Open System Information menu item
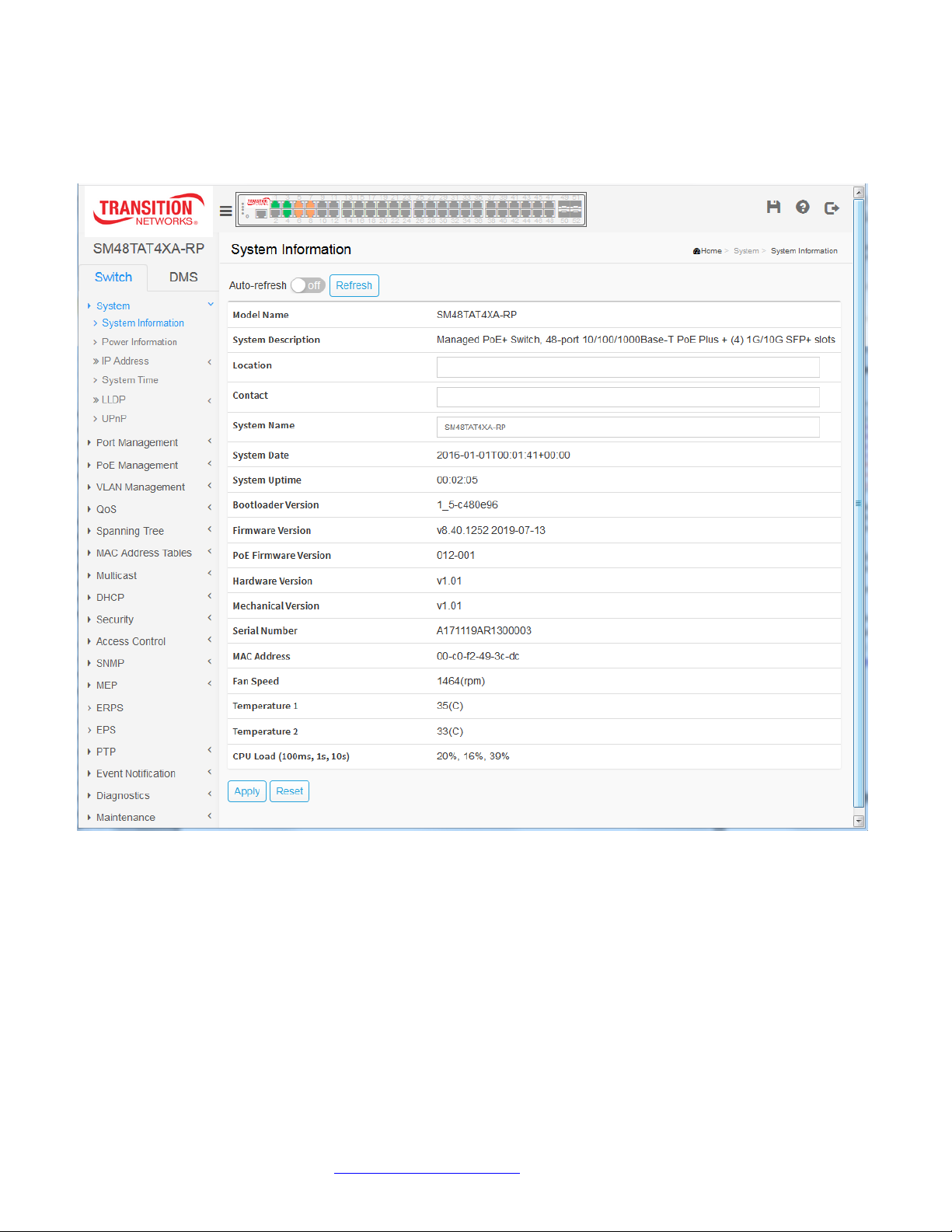The width and height of the screenshot is (952, 1232). pyautogui.click(x=143, y=323)
